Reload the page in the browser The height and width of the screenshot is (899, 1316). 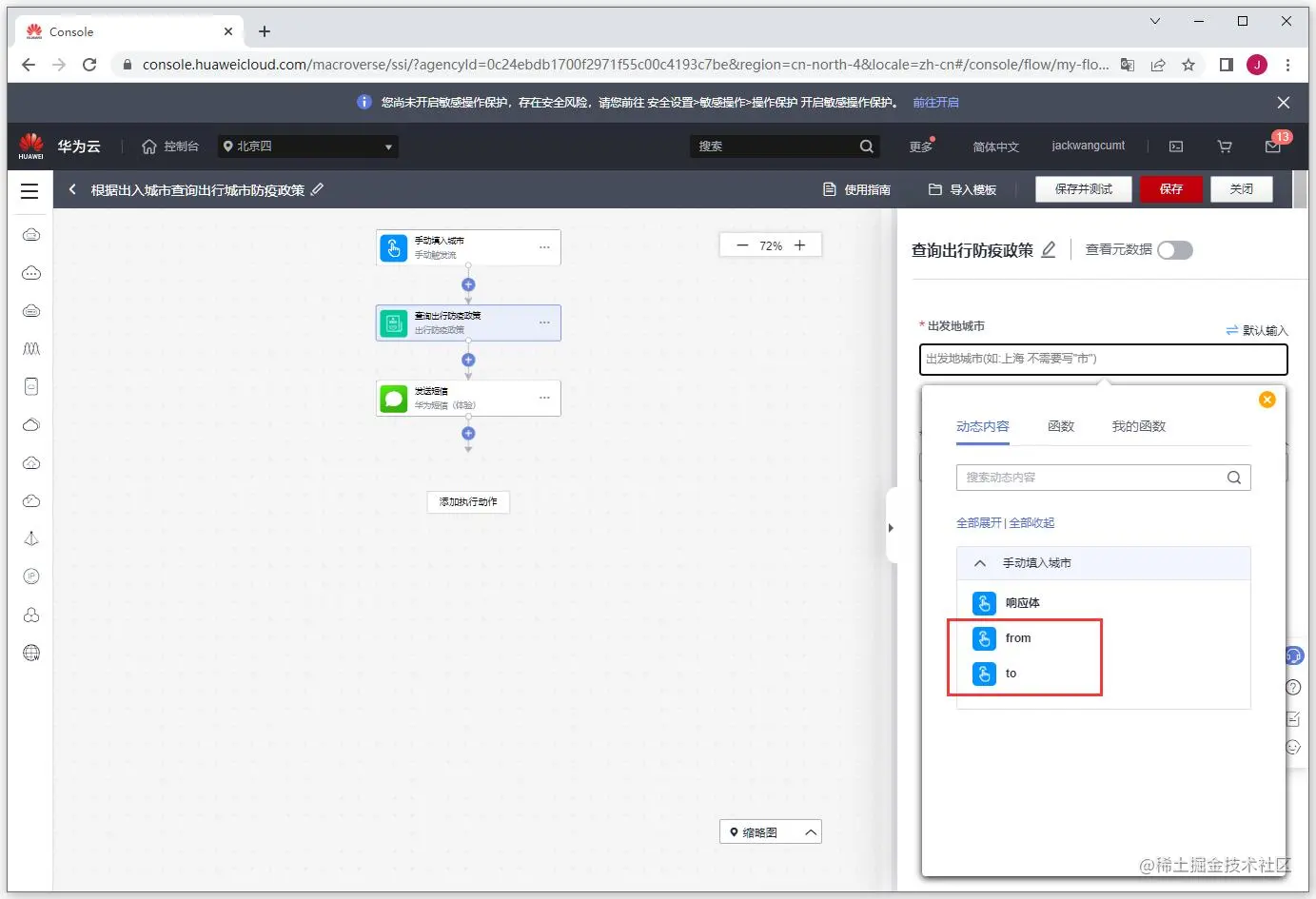tap(89, 65)
